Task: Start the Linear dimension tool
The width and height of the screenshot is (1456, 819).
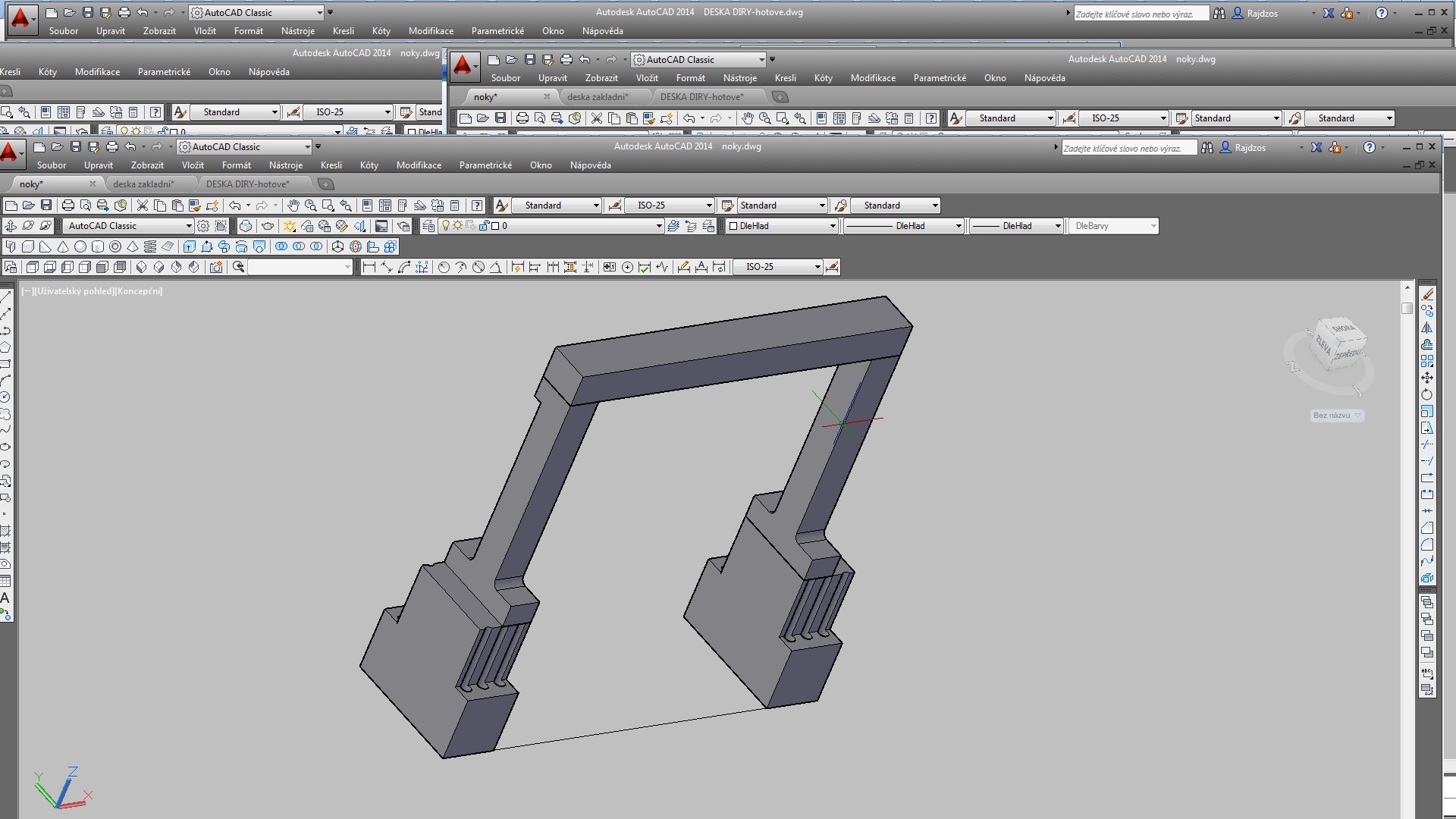Action: coord(369,267)
